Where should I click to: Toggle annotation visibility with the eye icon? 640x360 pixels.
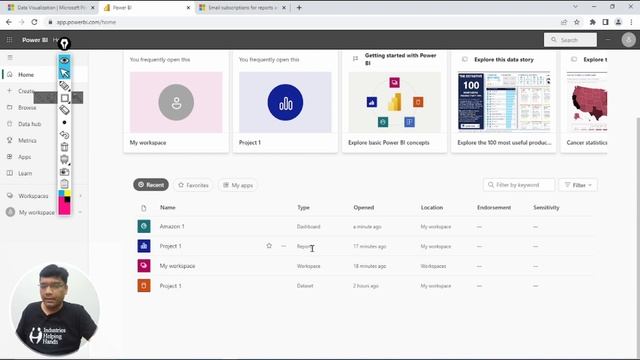click(x=64, y=60)
